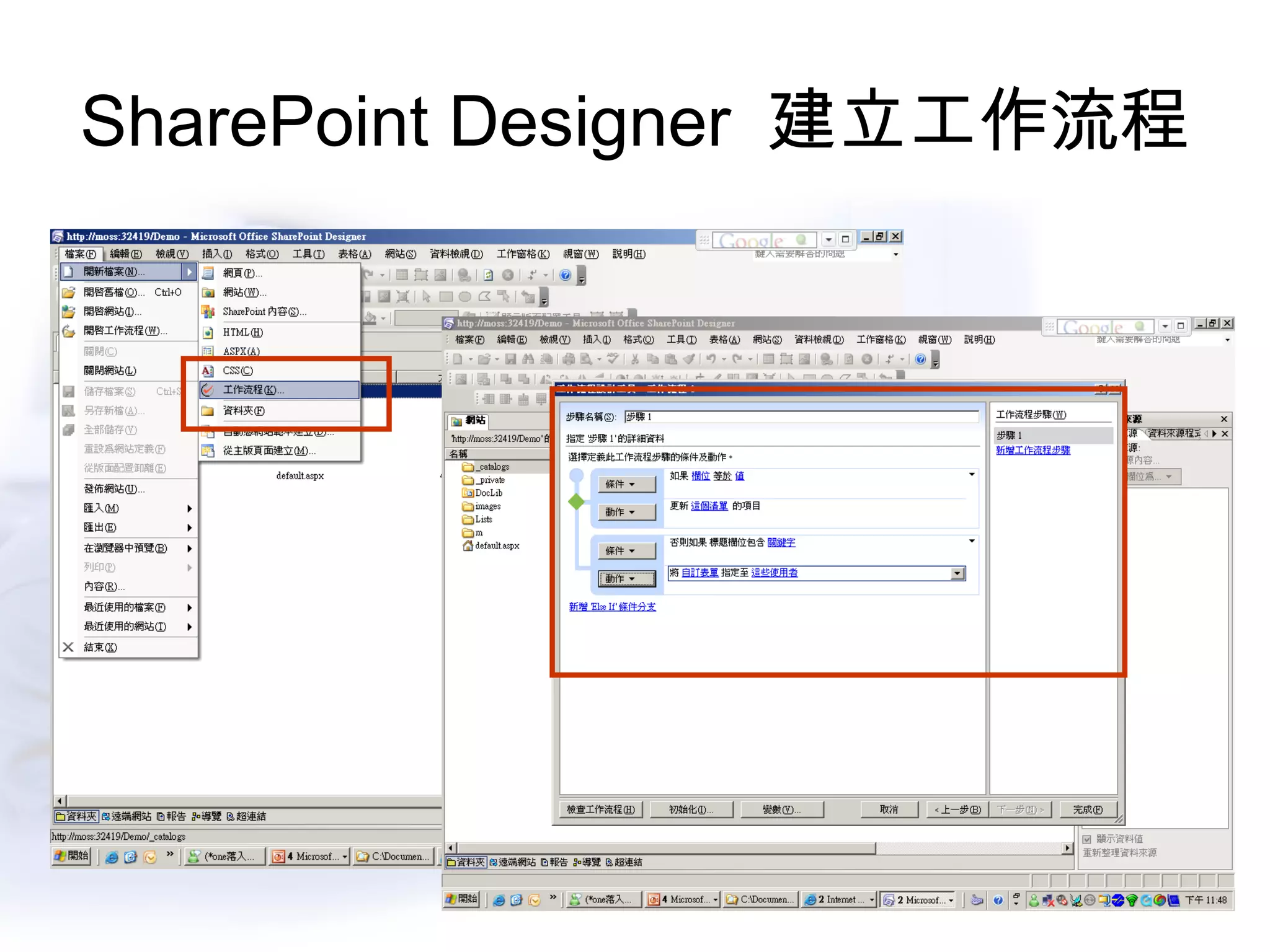Click the Spelling check ABC icon in right toolbar
The width and height of the screenshot is (1270, 952).
coord(612,358)
